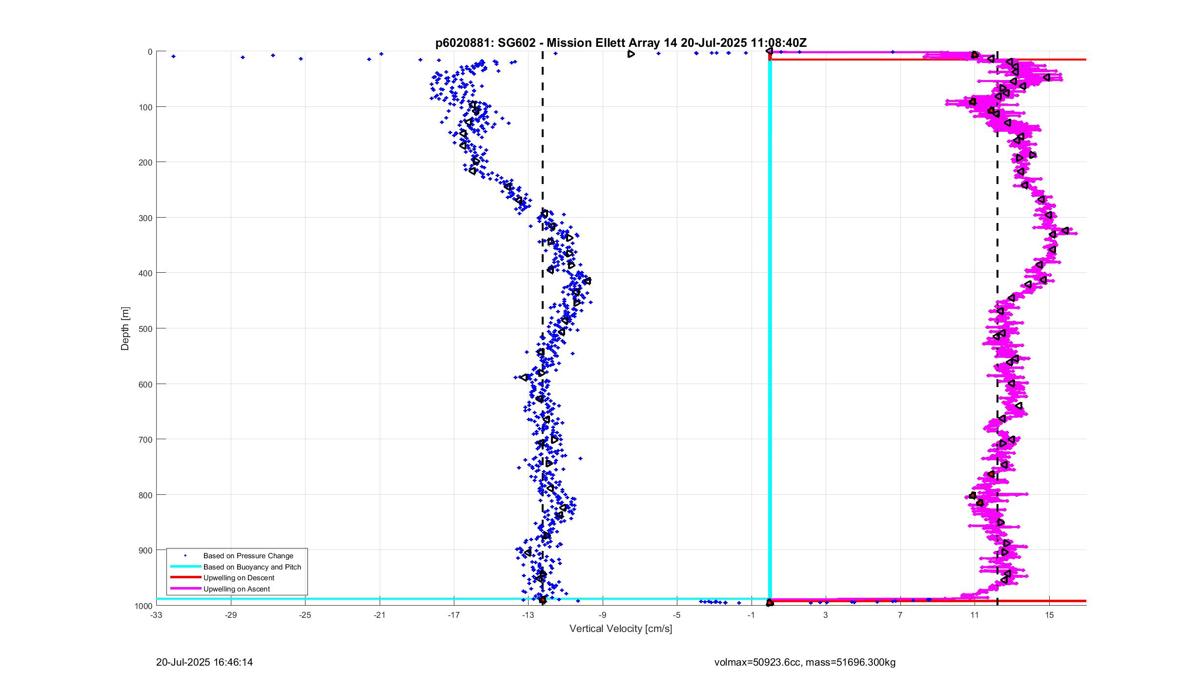Click the x-axis tick label -1

click(751, 615)
